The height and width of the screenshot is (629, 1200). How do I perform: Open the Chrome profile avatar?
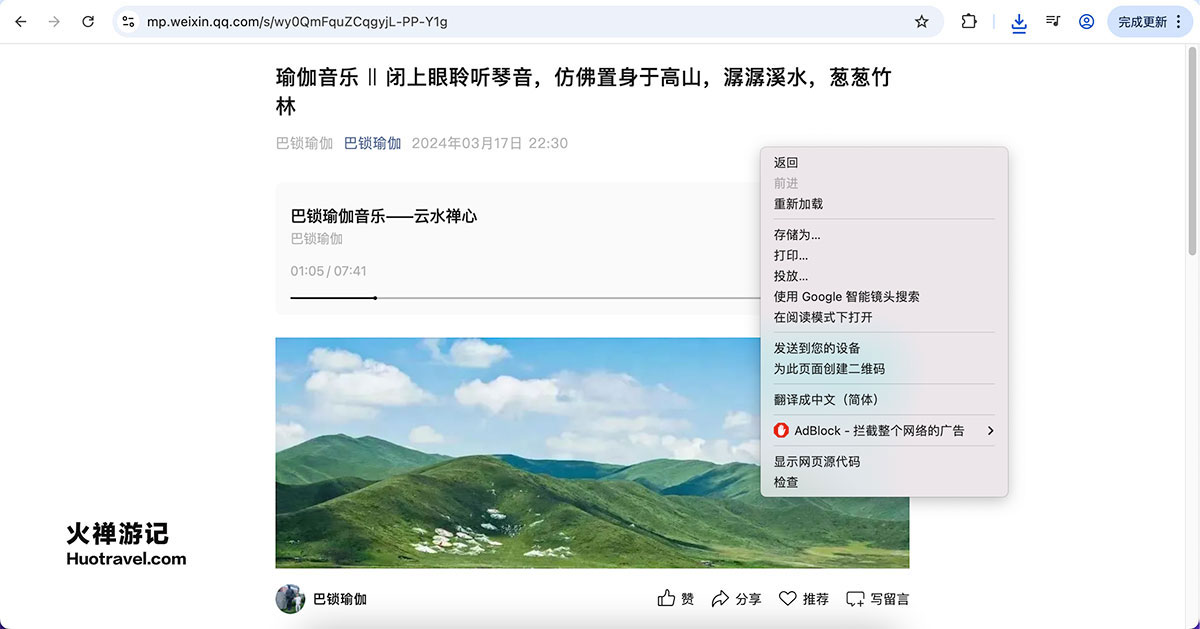click(1086, 21)
